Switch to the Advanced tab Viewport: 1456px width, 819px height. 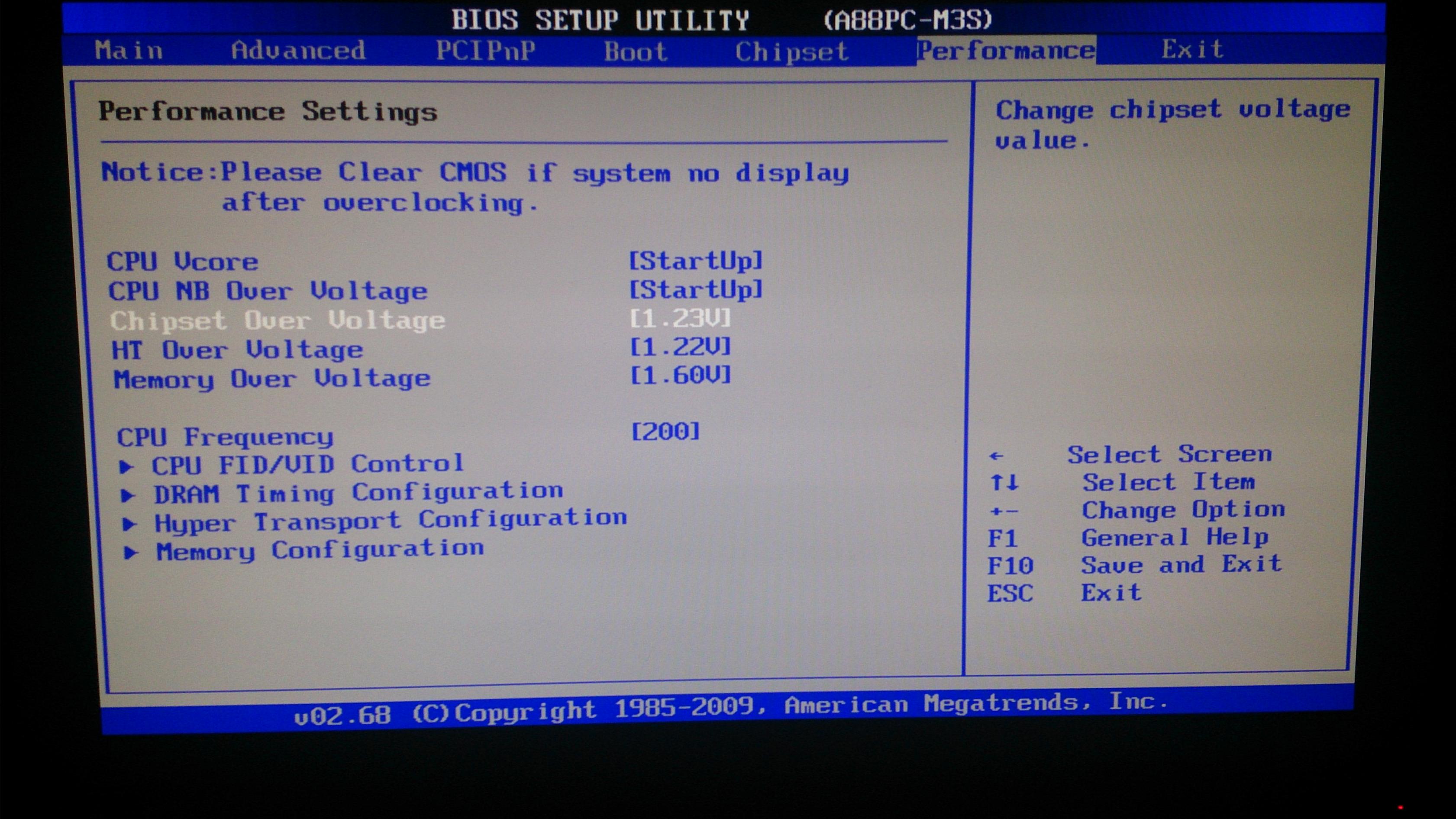[298, 50]
